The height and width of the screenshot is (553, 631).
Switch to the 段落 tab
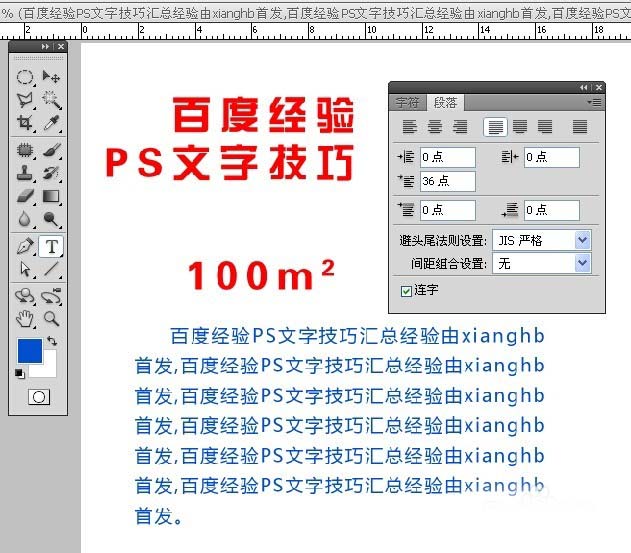tap(445, 103)
